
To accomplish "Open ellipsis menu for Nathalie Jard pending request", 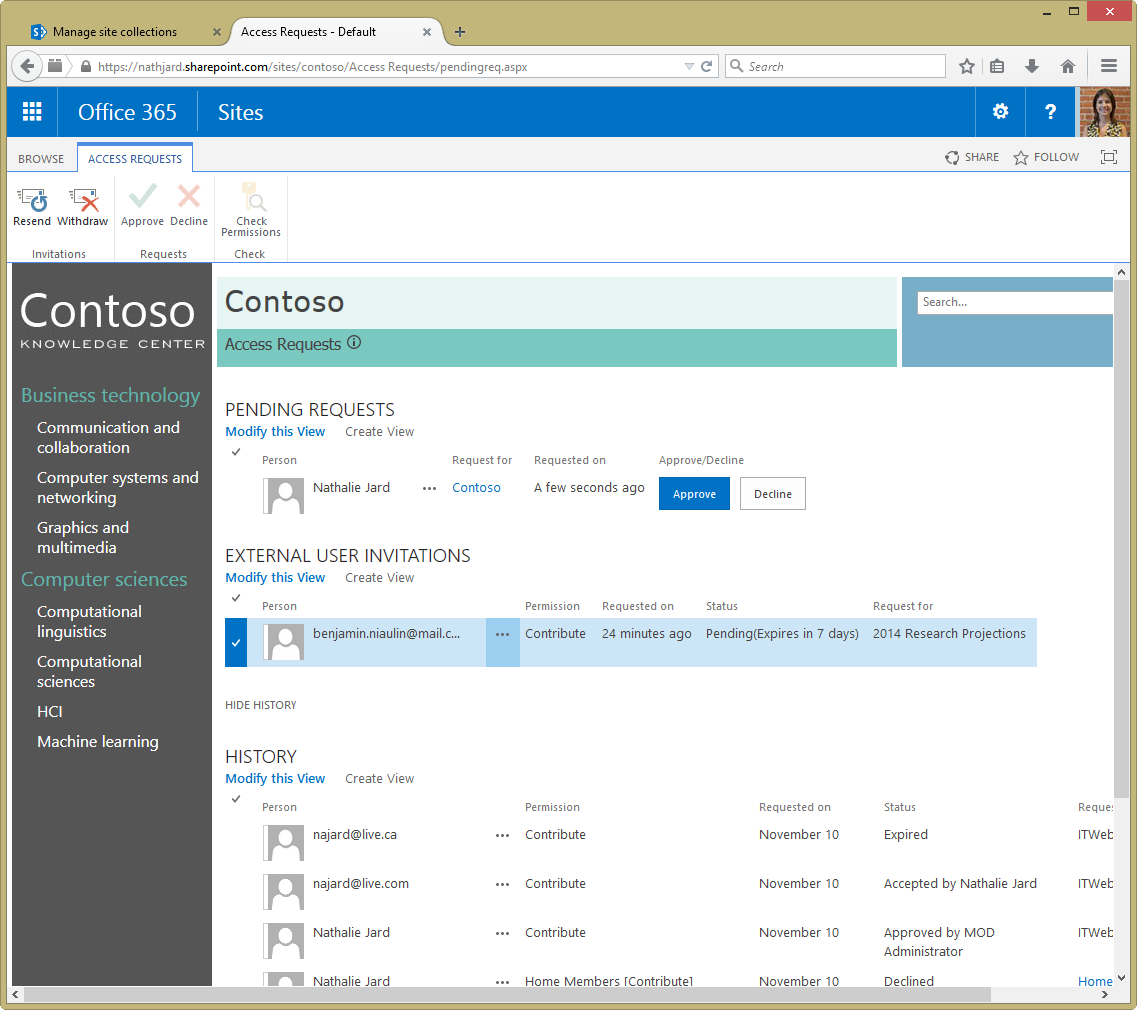I will tap(429, 489).
